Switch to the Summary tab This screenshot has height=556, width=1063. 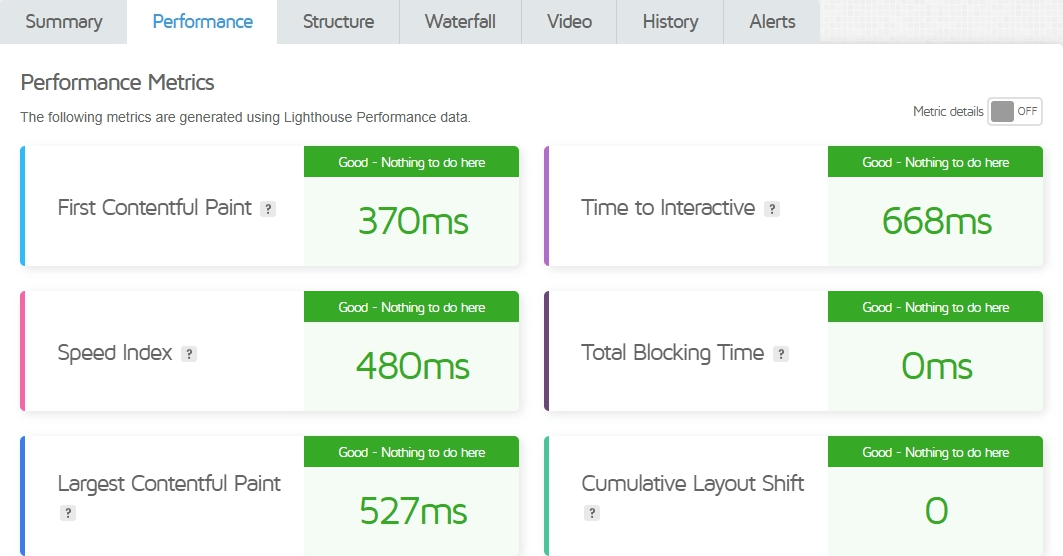click(64, 22)
